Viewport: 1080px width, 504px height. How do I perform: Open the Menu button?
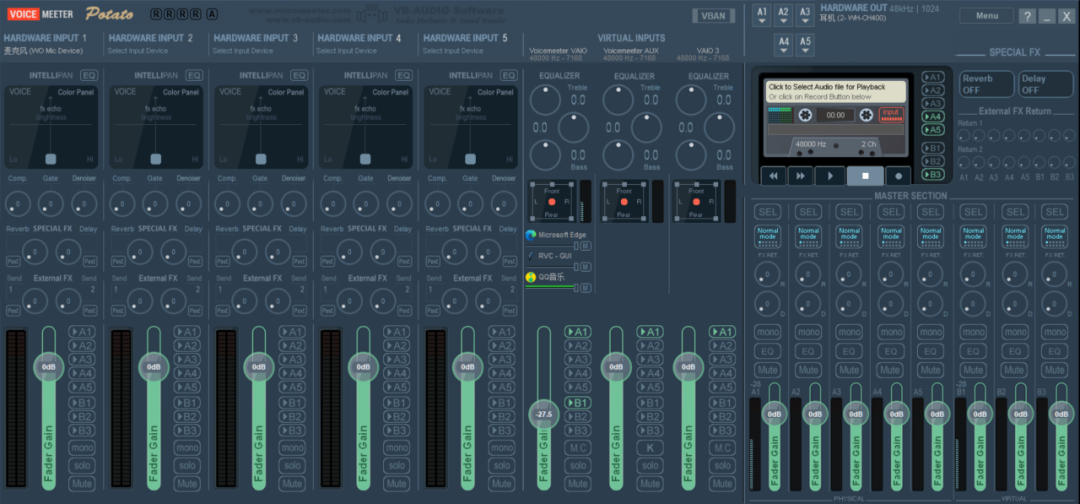click(x=986, y=16)
